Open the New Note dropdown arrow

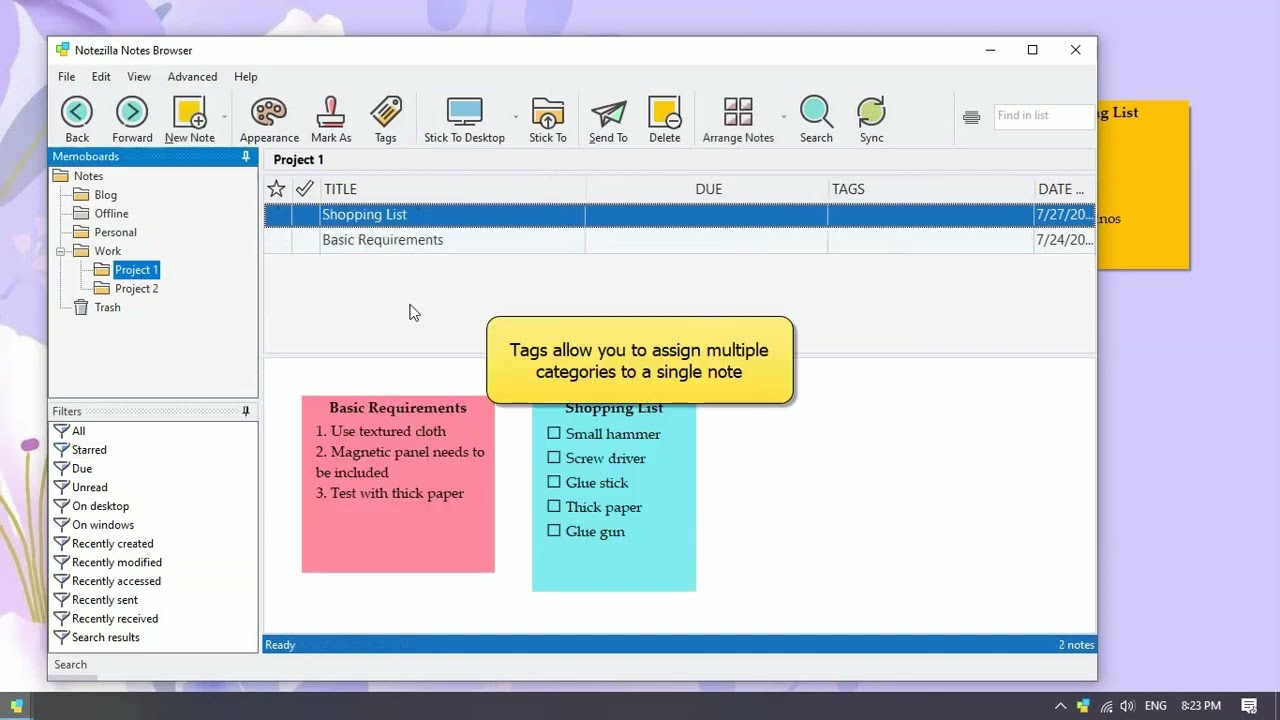point(224,117)
